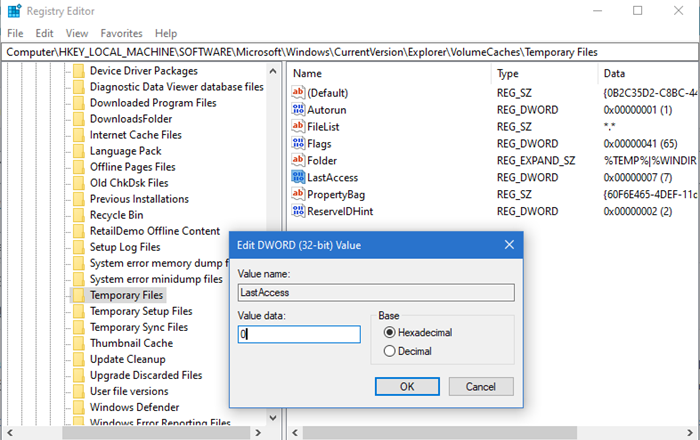Click the FileList string value icon
Viewport: 700px width, 440px height.
point(298,126)
